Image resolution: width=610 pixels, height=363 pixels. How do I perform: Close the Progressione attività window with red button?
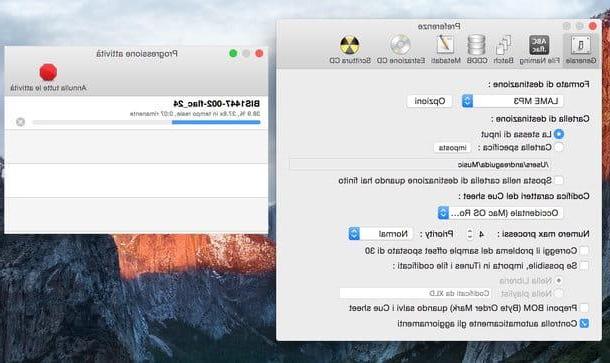point(259,53)
